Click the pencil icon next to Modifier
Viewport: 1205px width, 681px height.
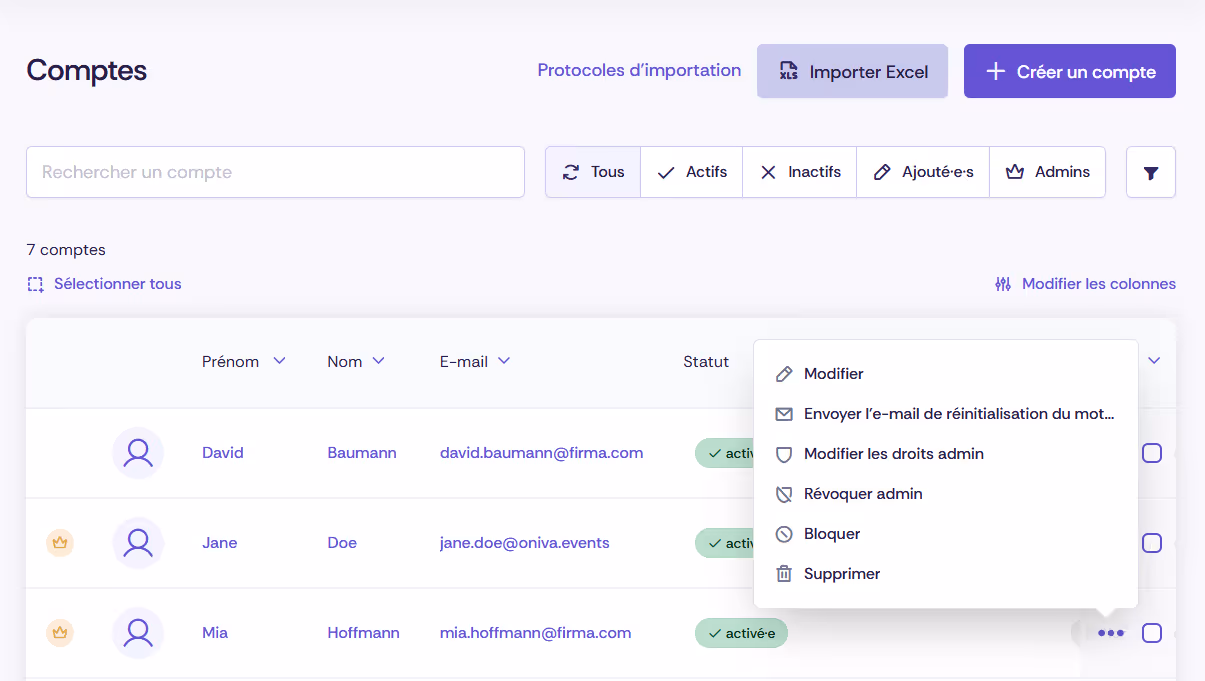[x=784, y=374]
